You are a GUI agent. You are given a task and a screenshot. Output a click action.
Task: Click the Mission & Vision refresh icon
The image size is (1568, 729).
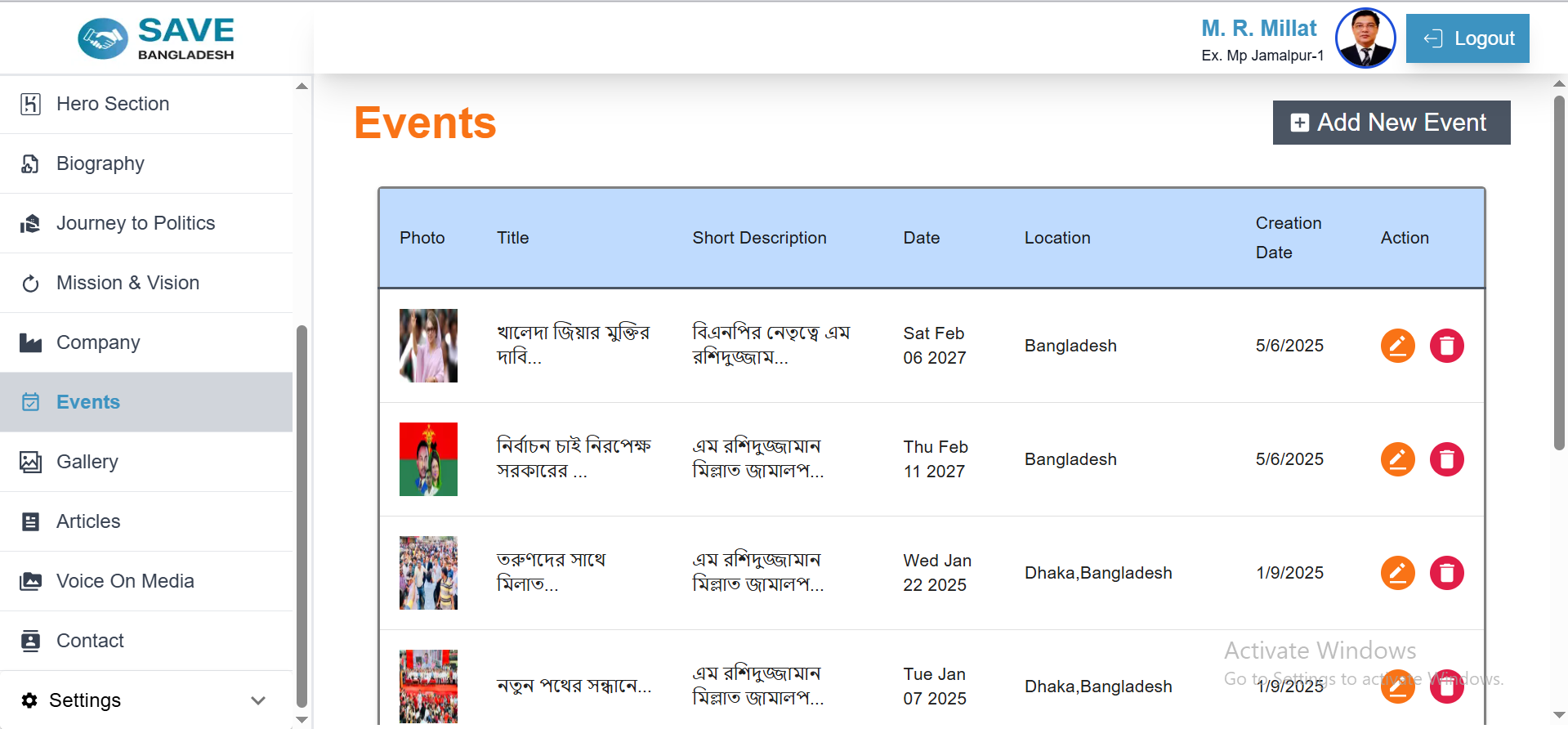(x=30, y=283)
